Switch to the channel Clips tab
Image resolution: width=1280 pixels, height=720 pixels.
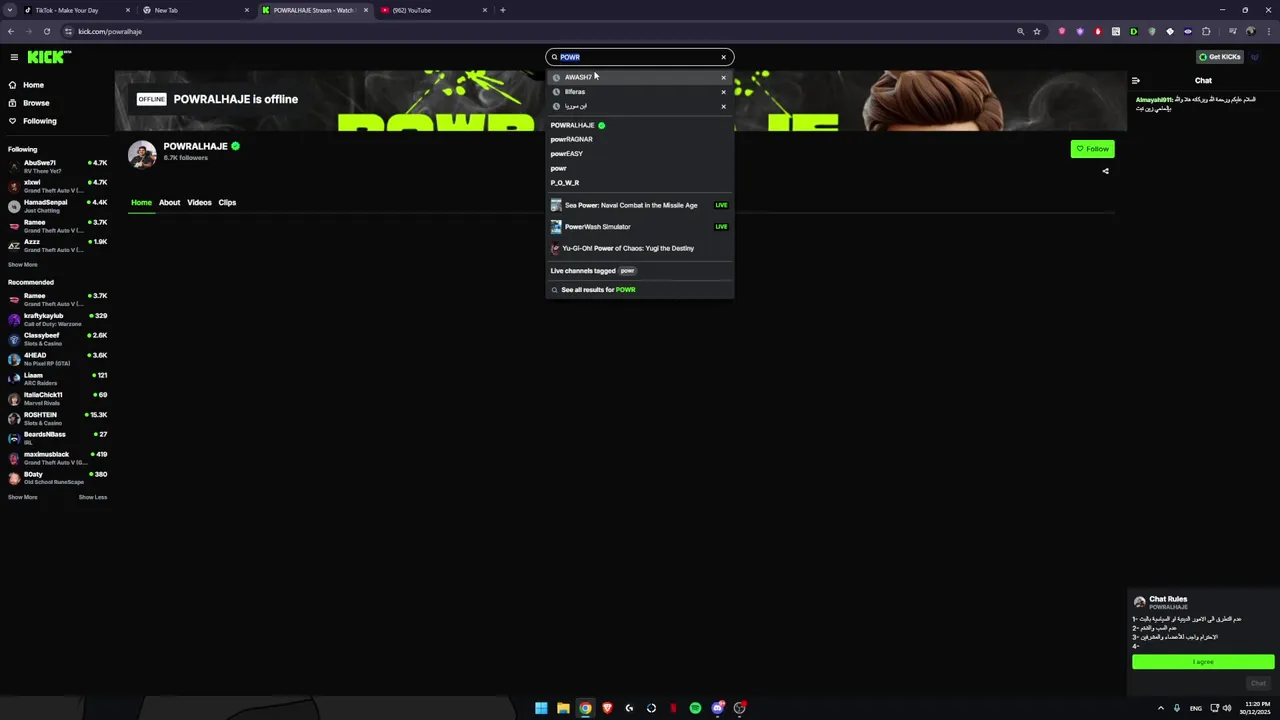[227, 203]
